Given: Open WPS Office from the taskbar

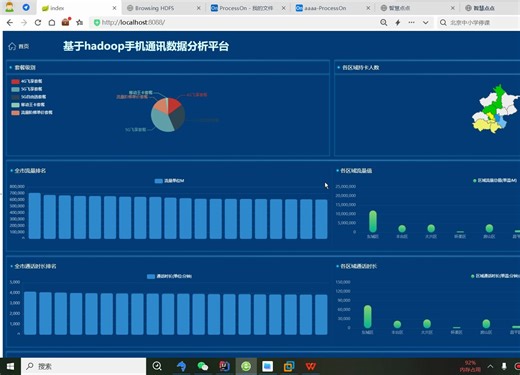Looking at the screenshot, I should pyautogui.click(x=311, y=366).
